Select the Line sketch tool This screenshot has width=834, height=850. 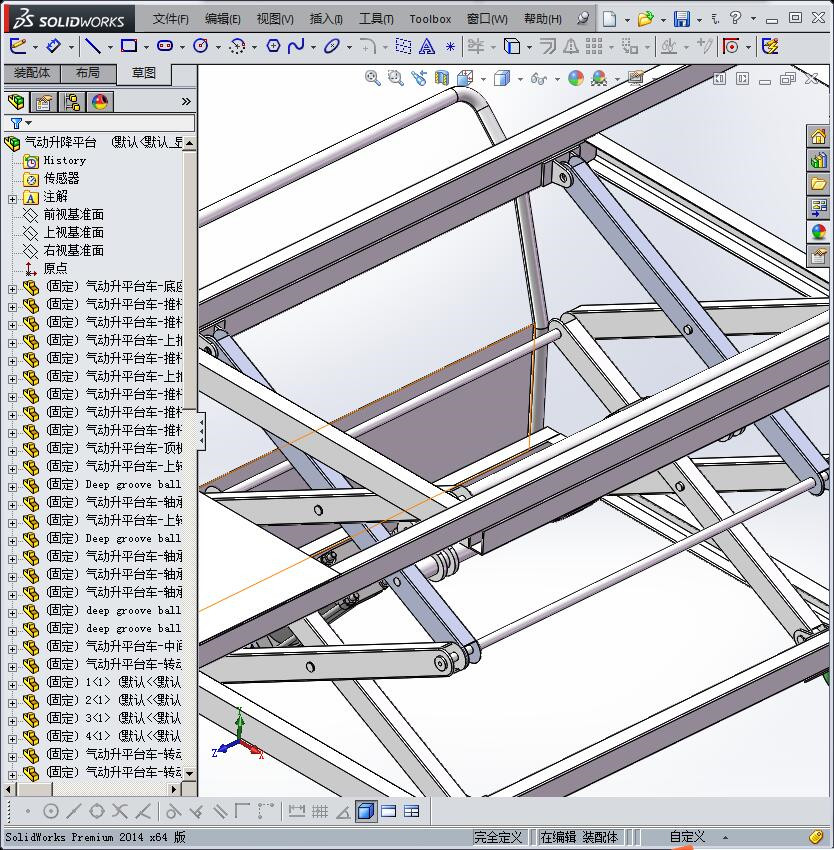92,46
